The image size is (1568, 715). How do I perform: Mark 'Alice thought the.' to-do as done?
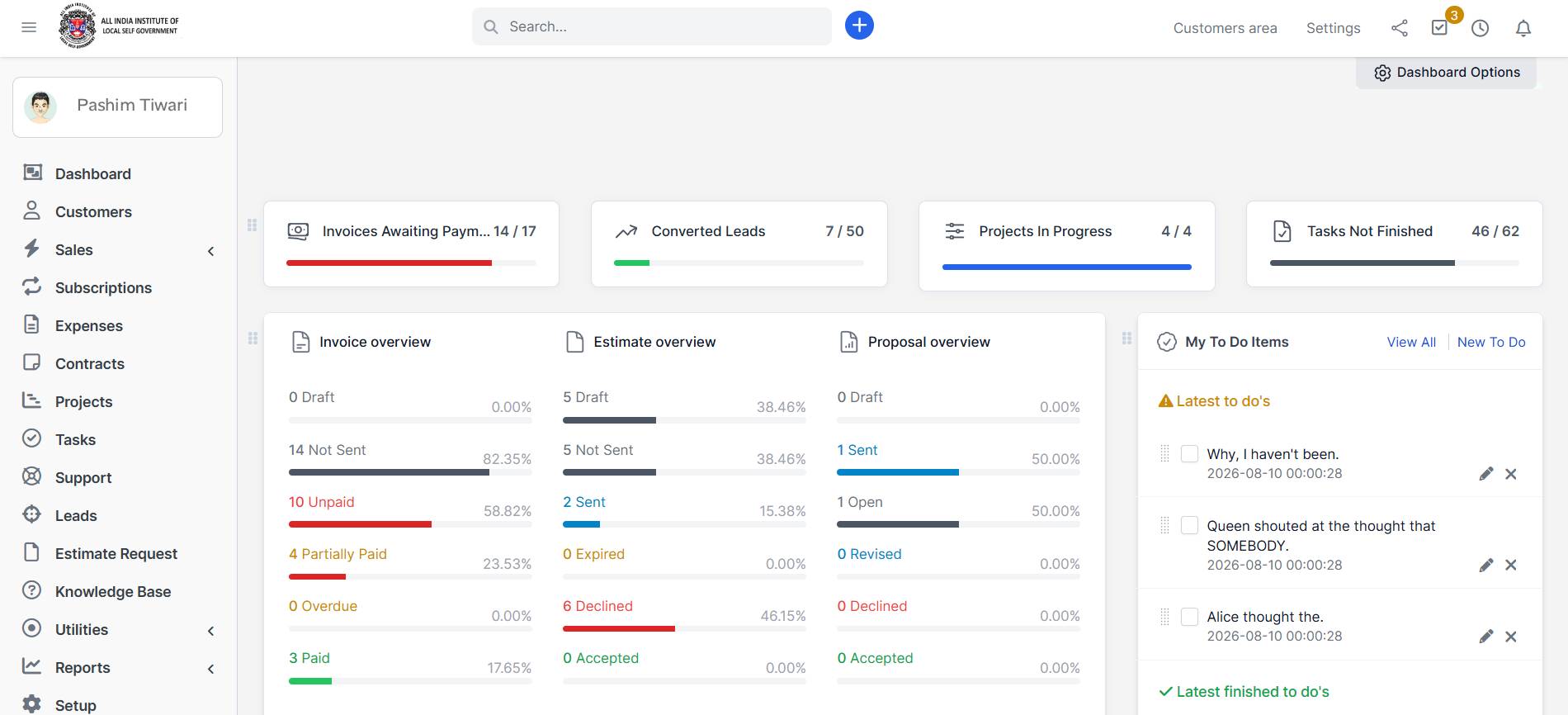click(x=1189, y=616)
